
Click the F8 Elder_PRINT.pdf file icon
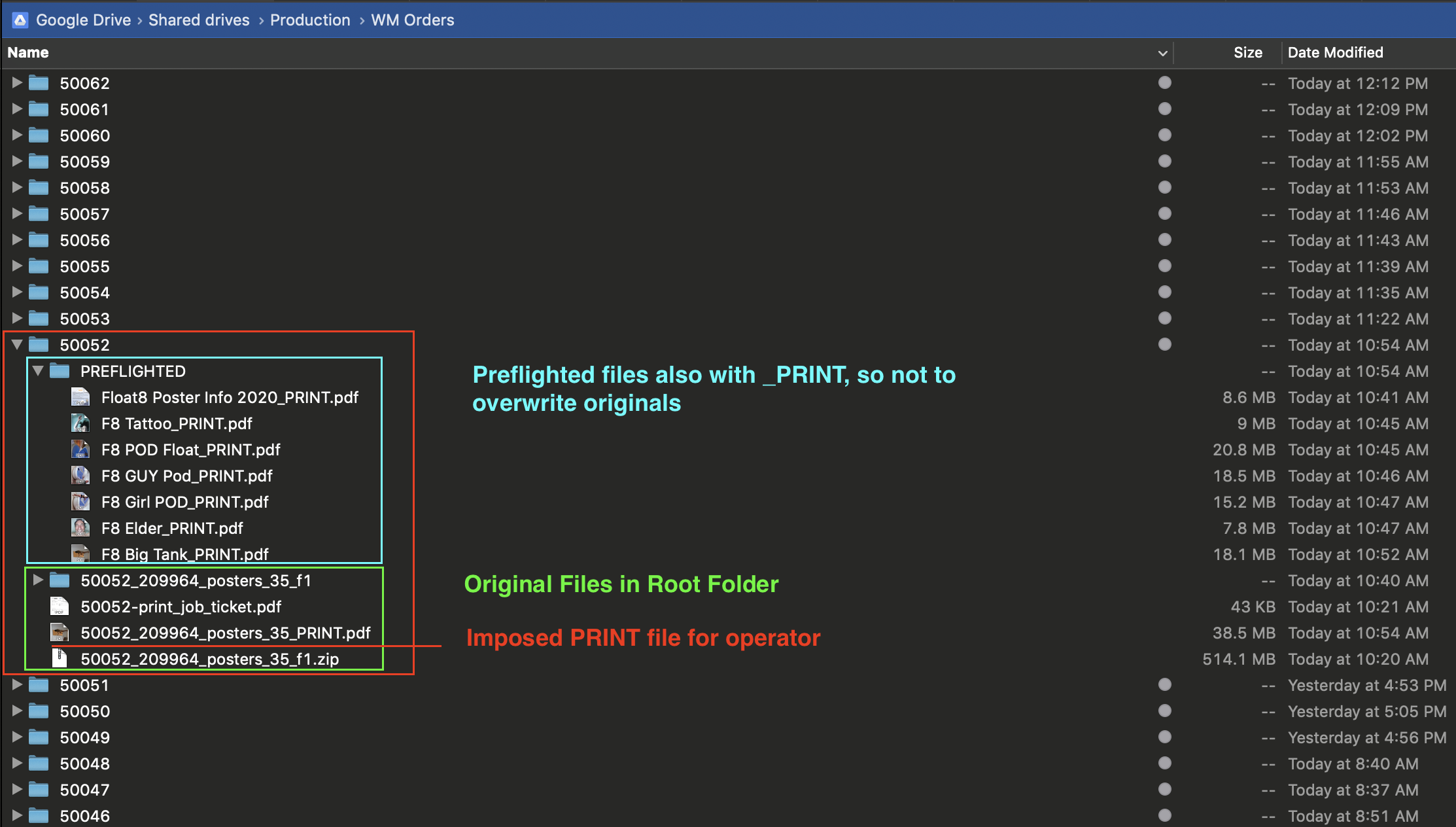[80, 528]
